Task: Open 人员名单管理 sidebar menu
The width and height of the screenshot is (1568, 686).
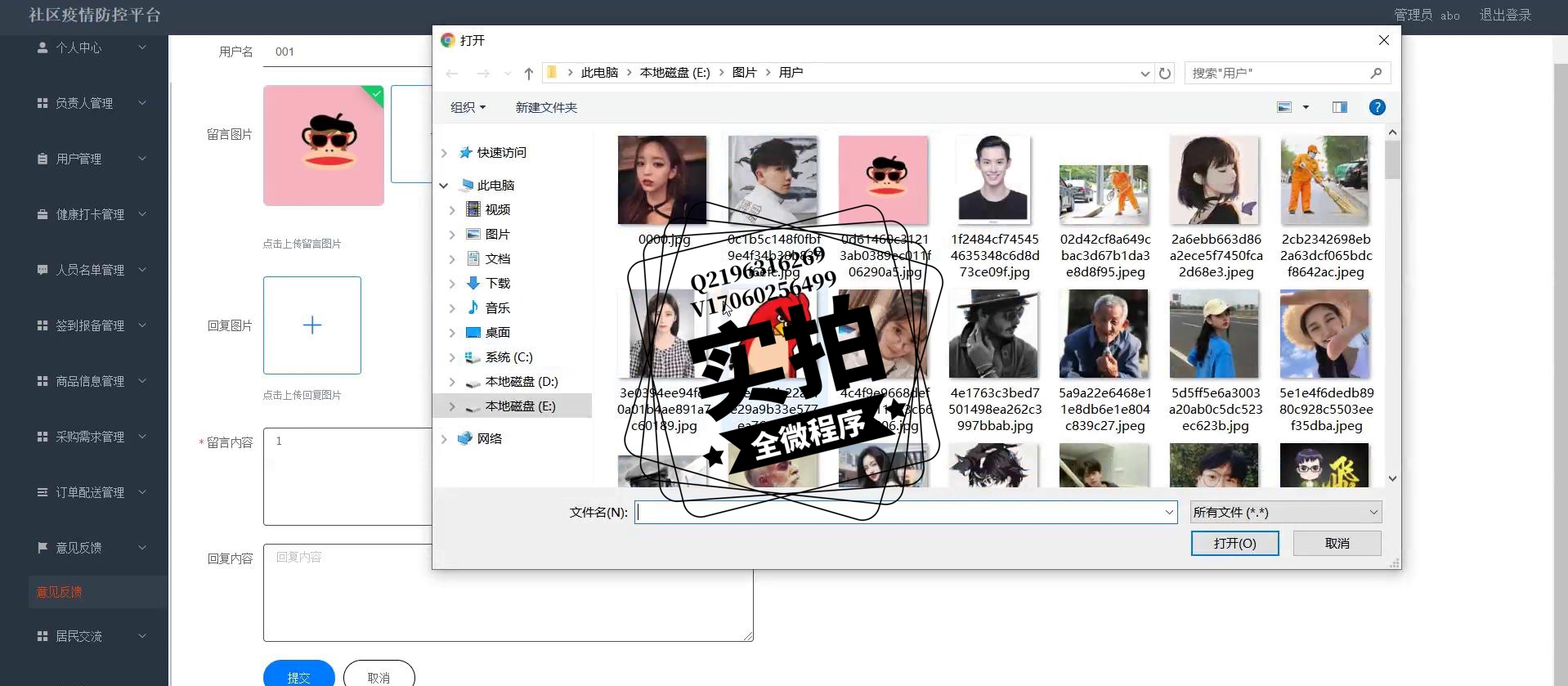Action: pyautogui.click(x=92, y=270)
